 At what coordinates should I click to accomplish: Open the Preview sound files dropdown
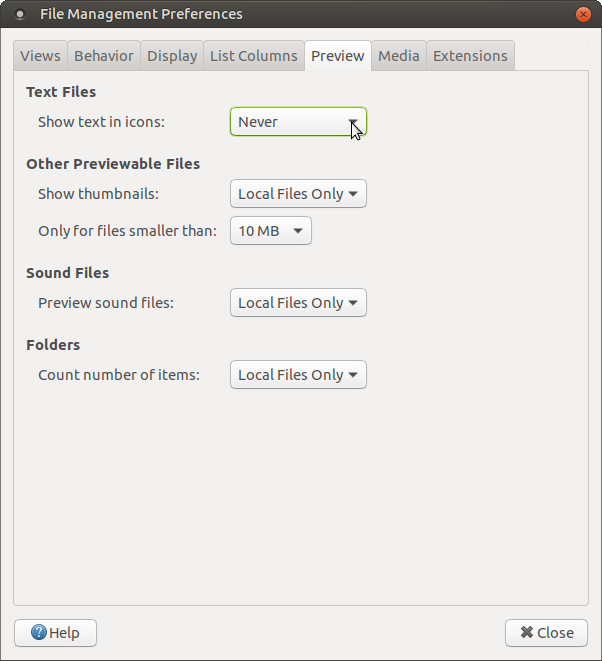click(x=298, y=303)
